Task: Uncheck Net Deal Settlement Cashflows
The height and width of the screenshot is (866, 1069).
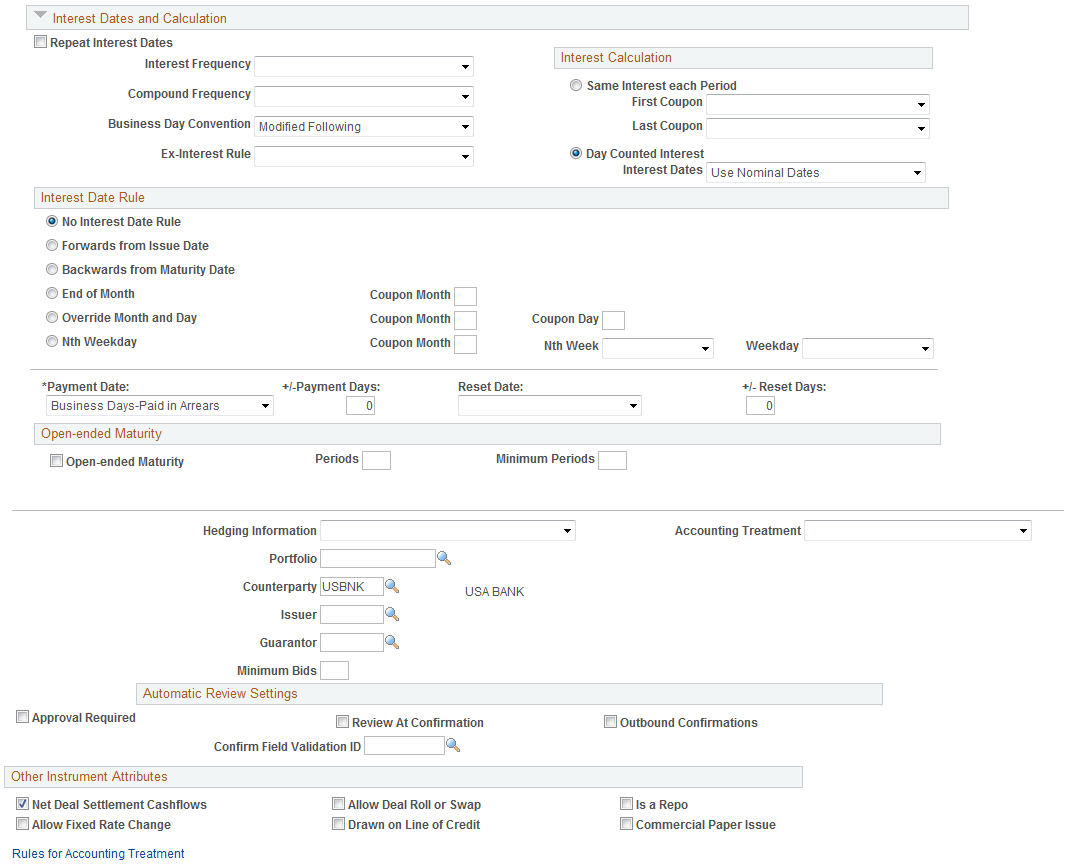Action: point(22,803)
